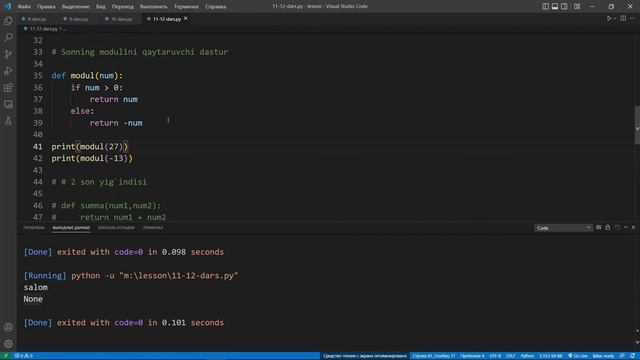Click the comment Sonning modulini qaytaruvchi dastur
Viewport: 640px width, 360px height.
(x=140, y=52)
